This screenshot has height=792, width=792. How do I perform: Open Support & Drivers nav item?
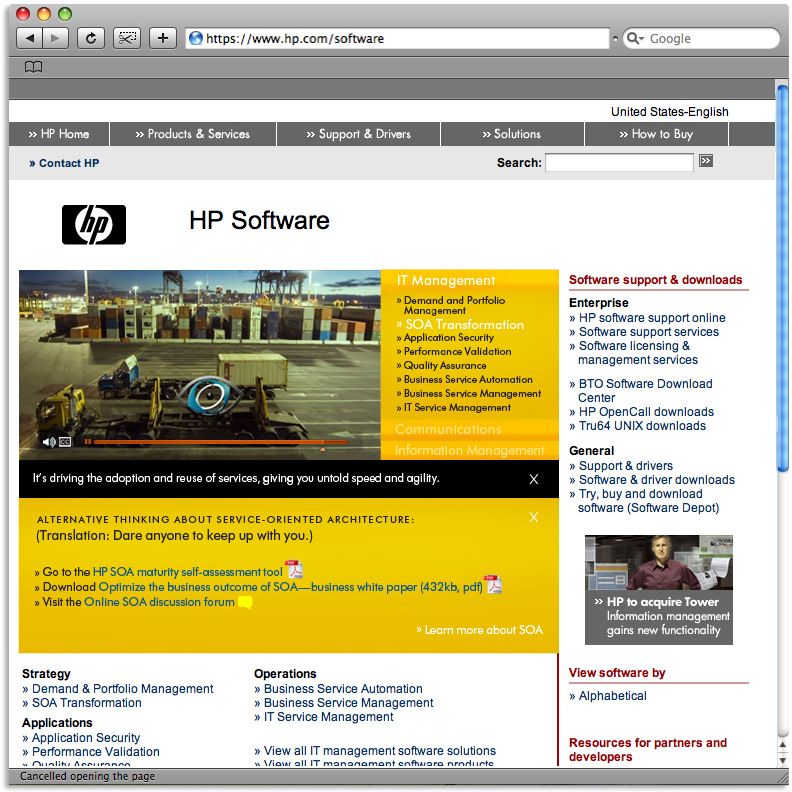[358, 134]
